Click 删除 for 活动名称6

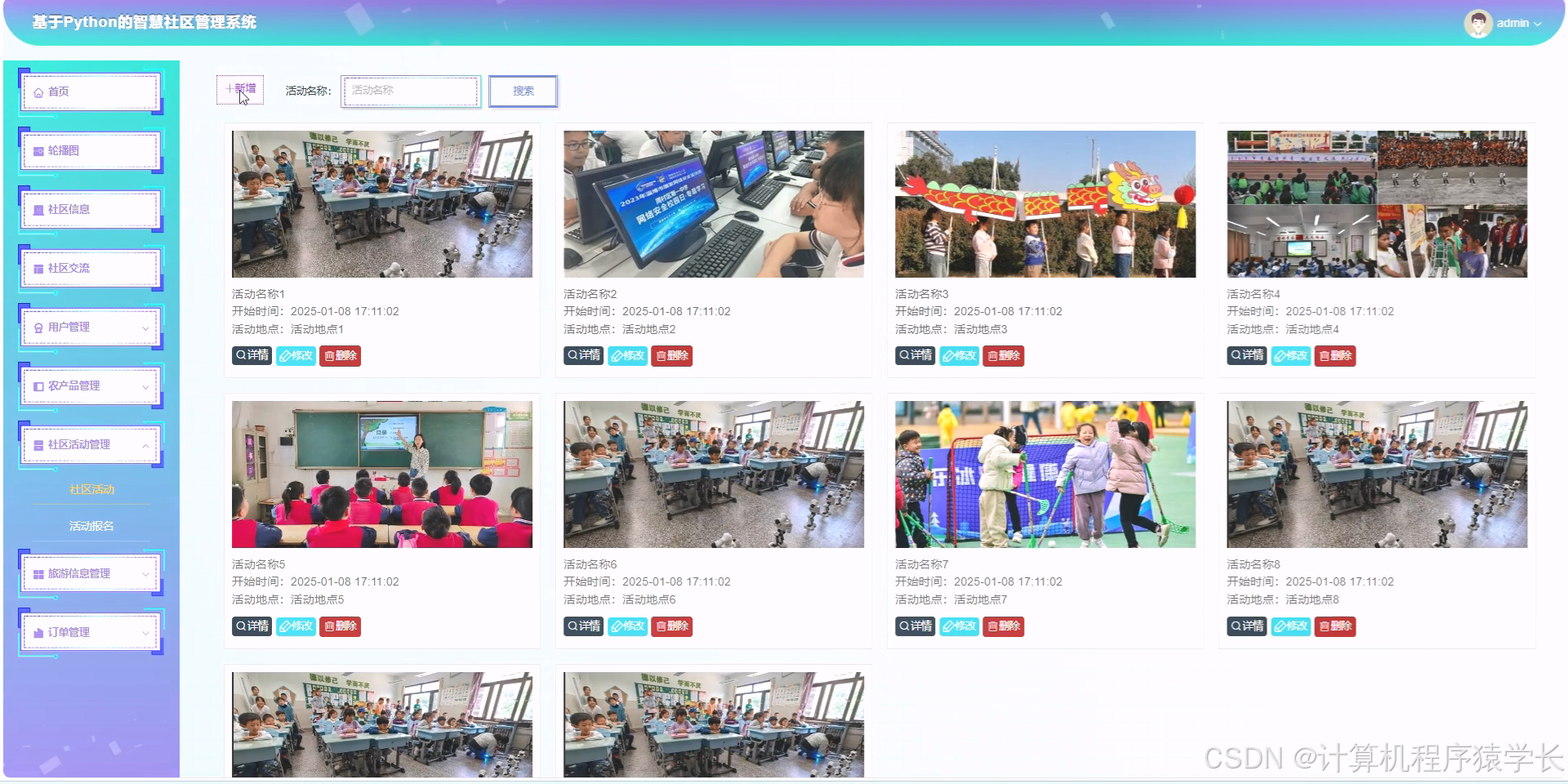[x=672, y=626]
